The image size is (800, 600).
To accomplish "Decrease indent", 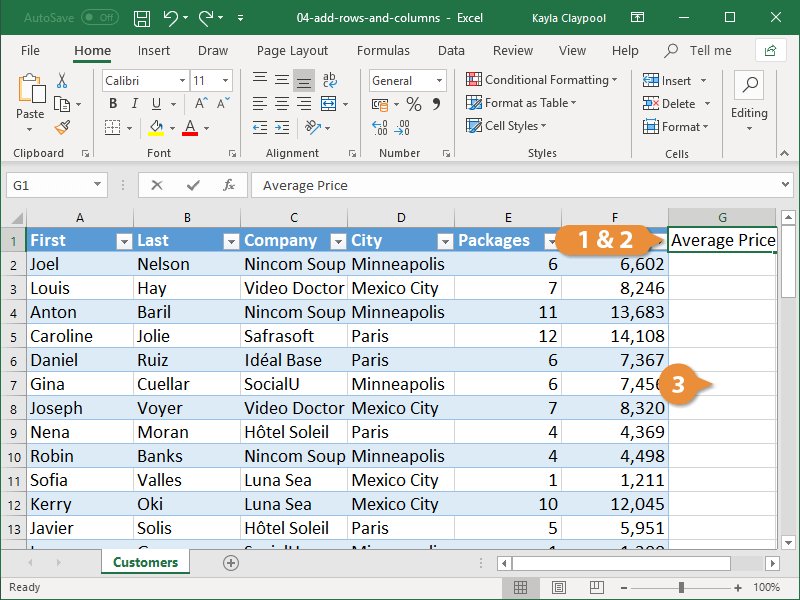I will pyautogui.click(x=260, y=128).
